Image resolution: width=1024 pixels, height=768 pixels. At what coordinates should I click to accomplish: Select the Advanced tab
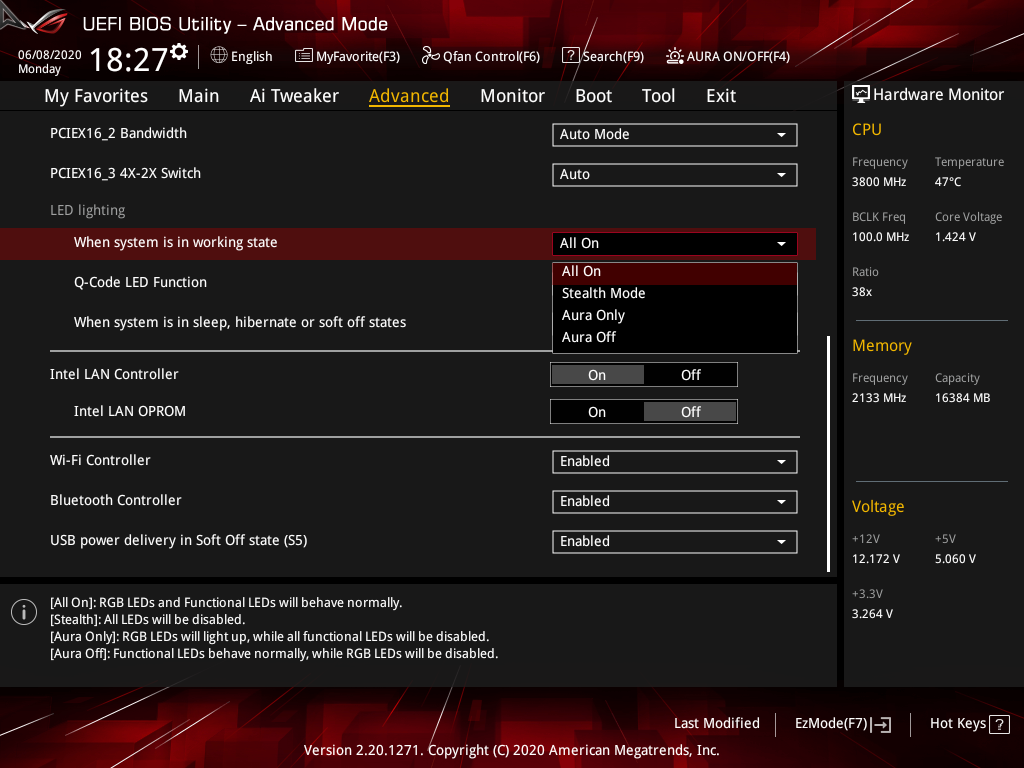coord(409,96)
